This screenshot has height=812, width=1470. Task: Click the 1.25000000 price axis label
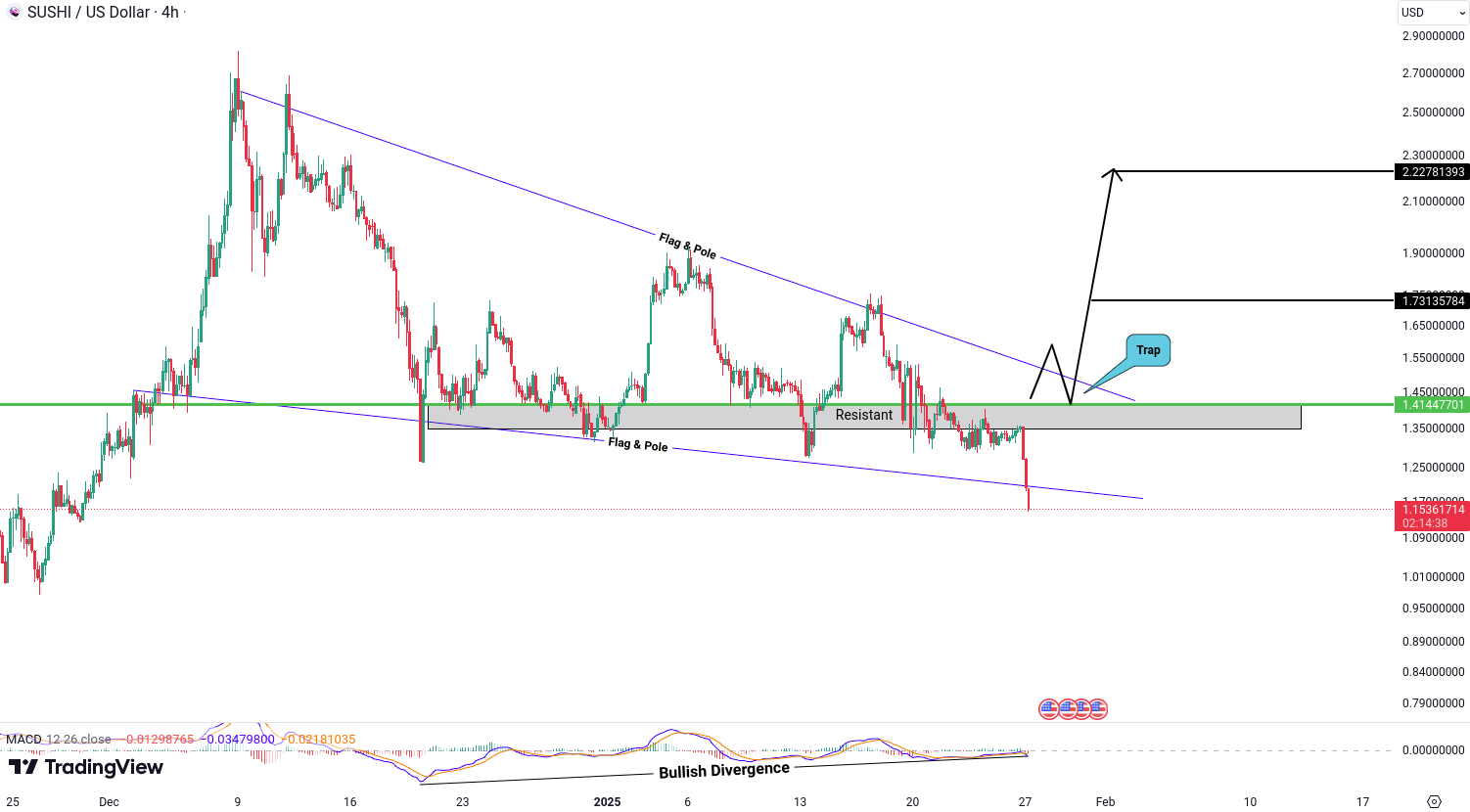pyautogui.click(x=1433, y=468)
